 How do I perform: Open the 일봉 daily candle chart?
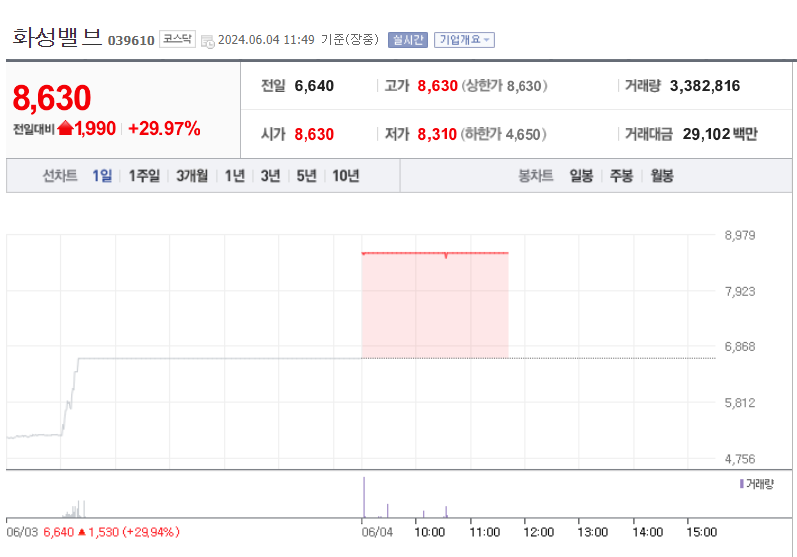click(581, 176)
